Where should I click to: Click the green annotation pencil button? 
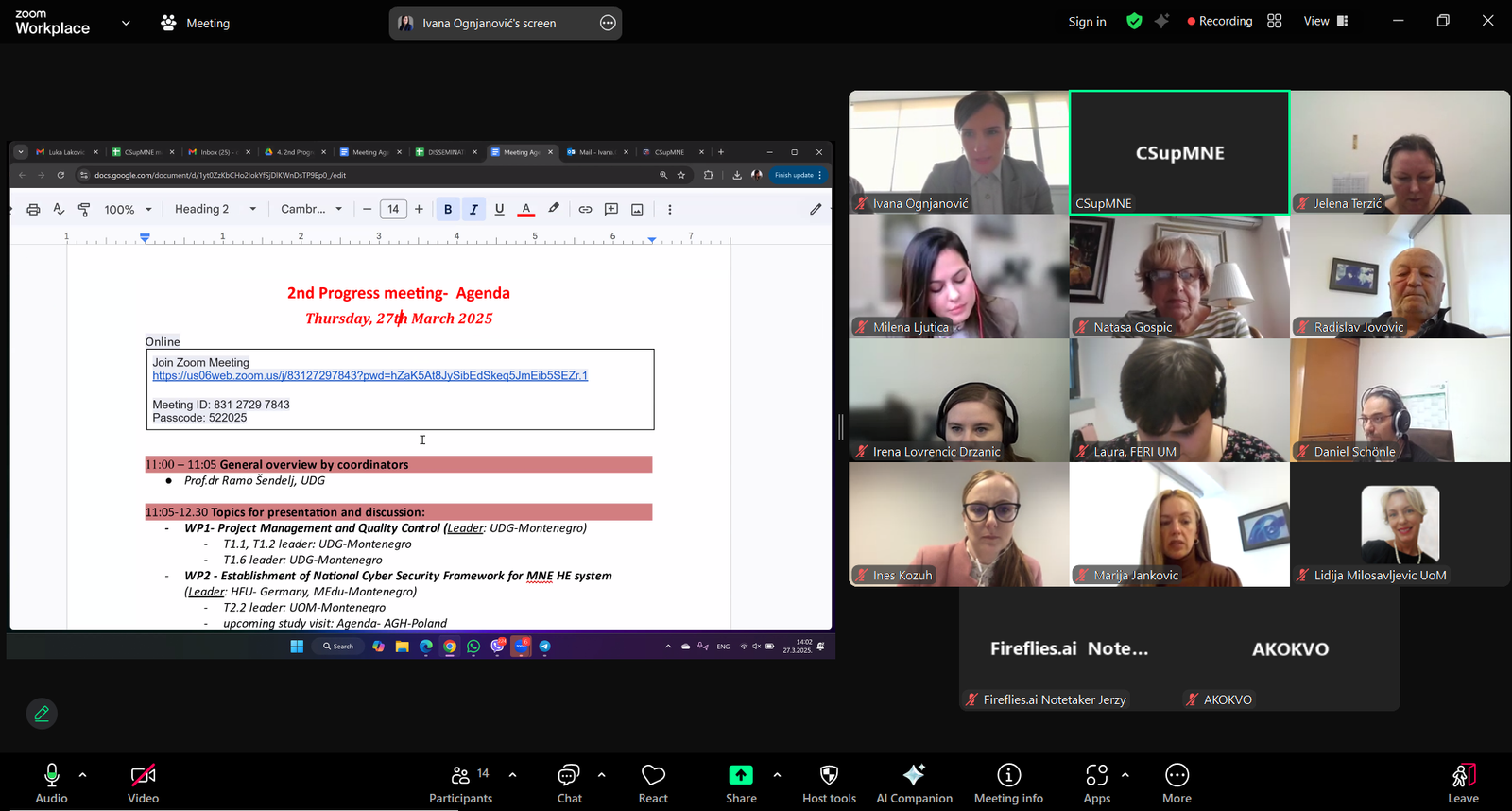42,714
